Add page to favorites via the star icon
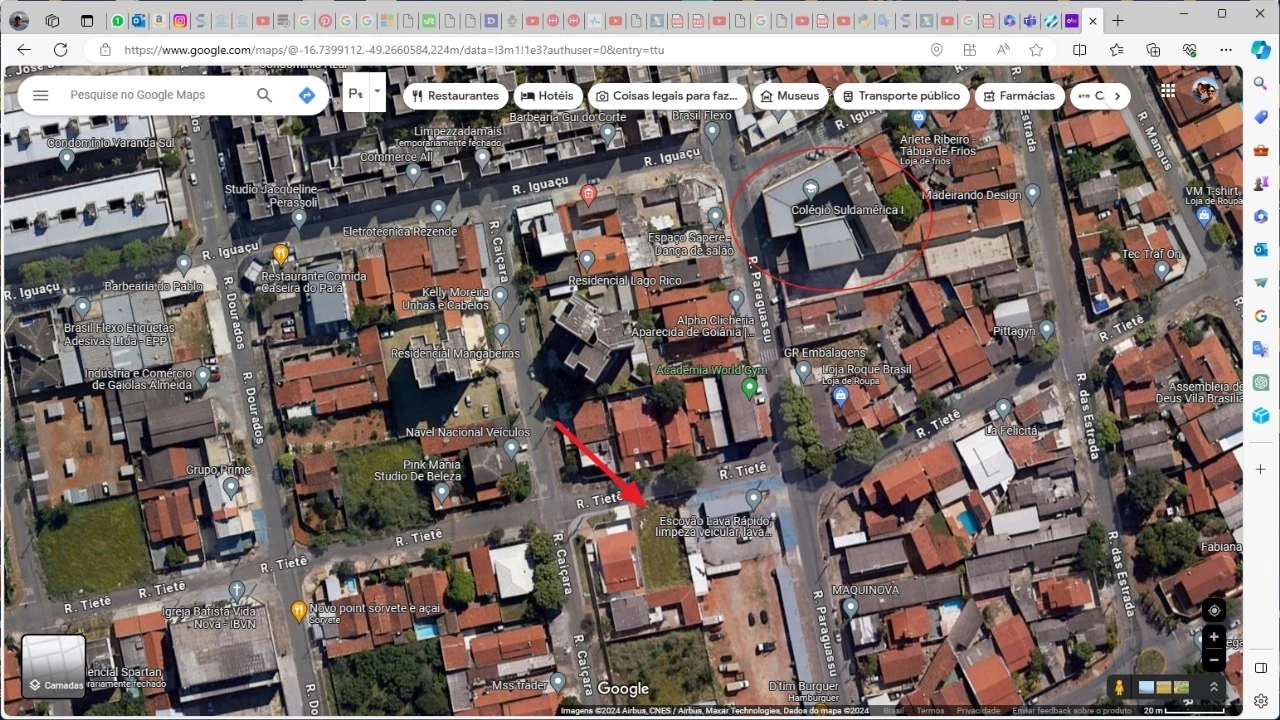The image size is (1280, 720). coord(1037,50)
